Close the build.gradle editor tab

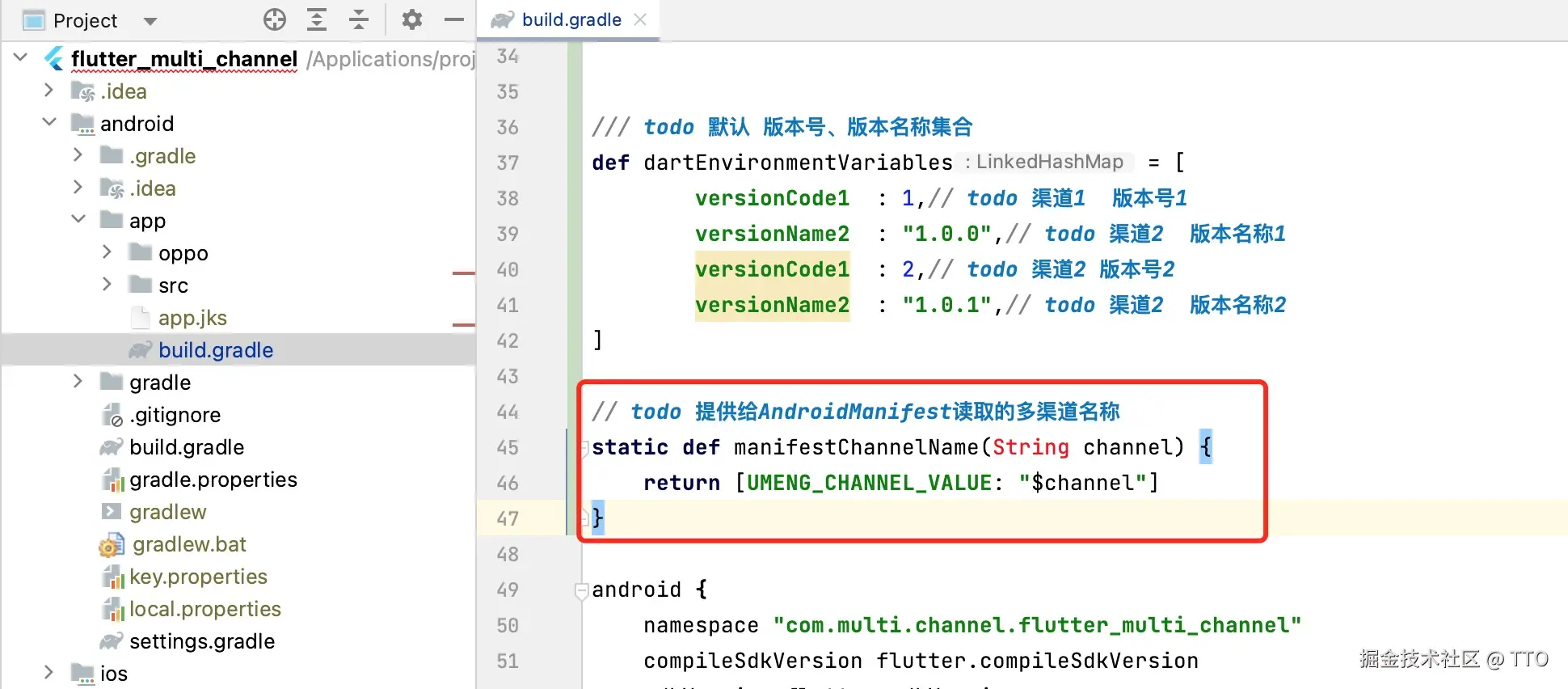(640, 19)
